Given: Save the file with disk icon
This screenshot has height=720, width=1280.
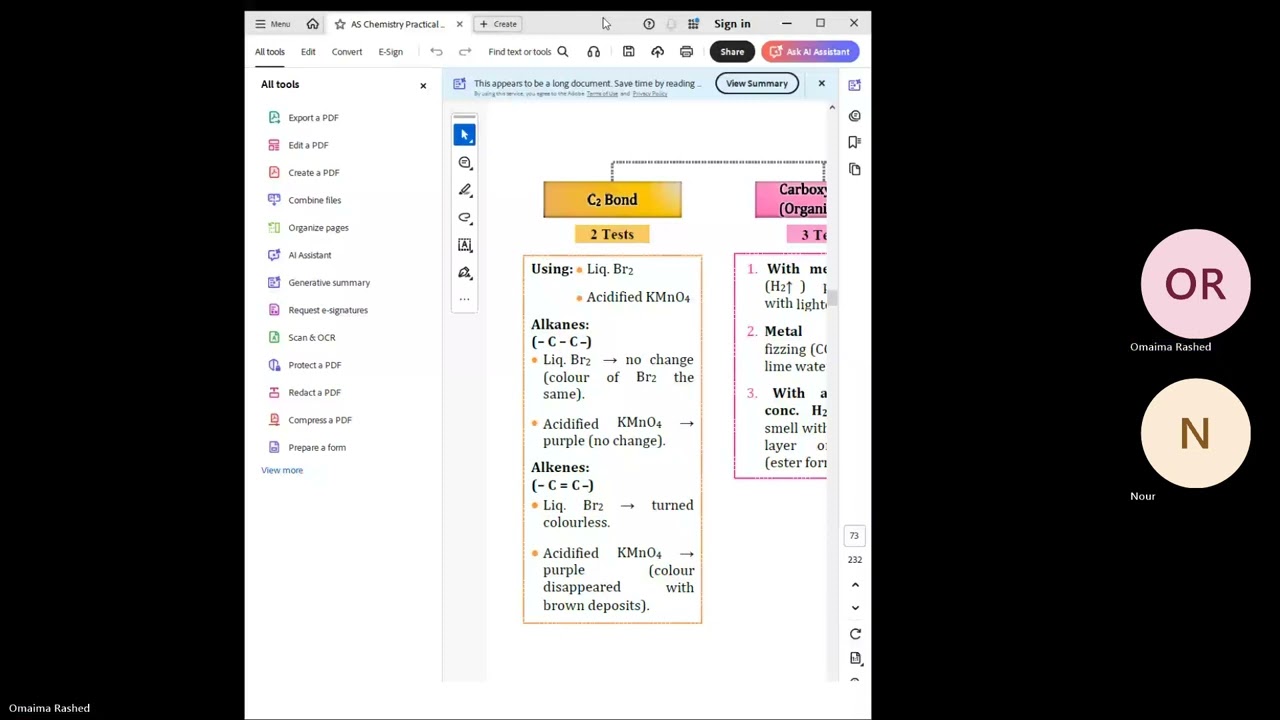Looking at the screenshot, I should pos(628,52).
